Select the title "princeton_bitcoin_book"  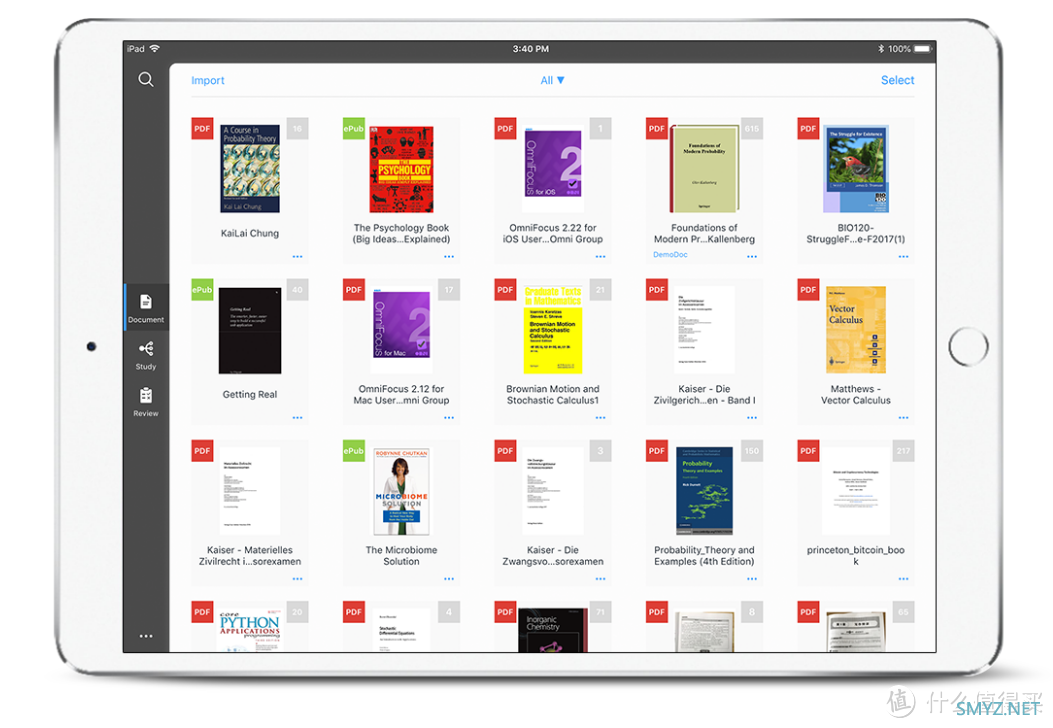(x=856, y=555)
